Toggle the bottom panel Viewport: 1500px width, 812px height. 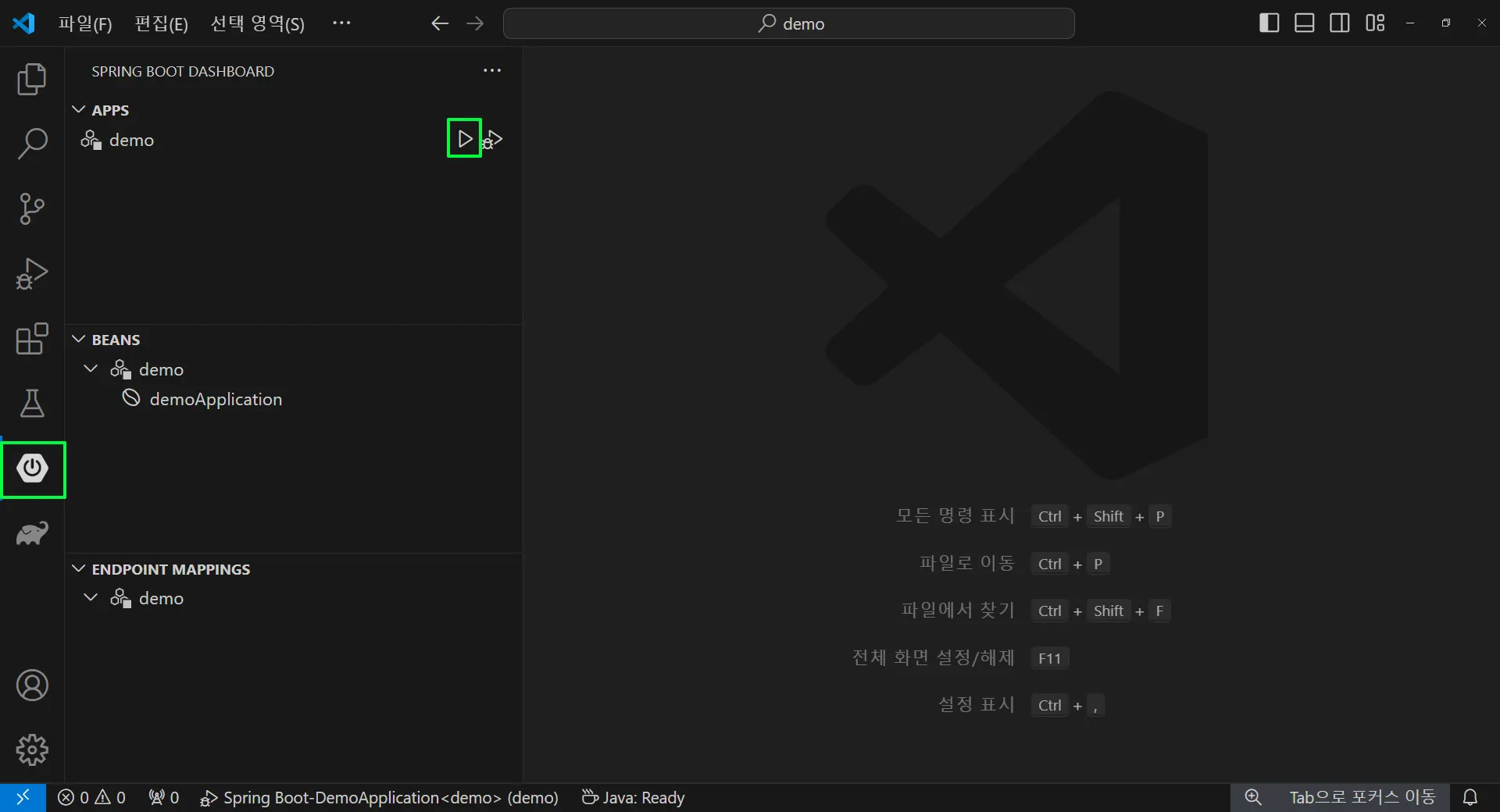click(x=1305, y=23)
